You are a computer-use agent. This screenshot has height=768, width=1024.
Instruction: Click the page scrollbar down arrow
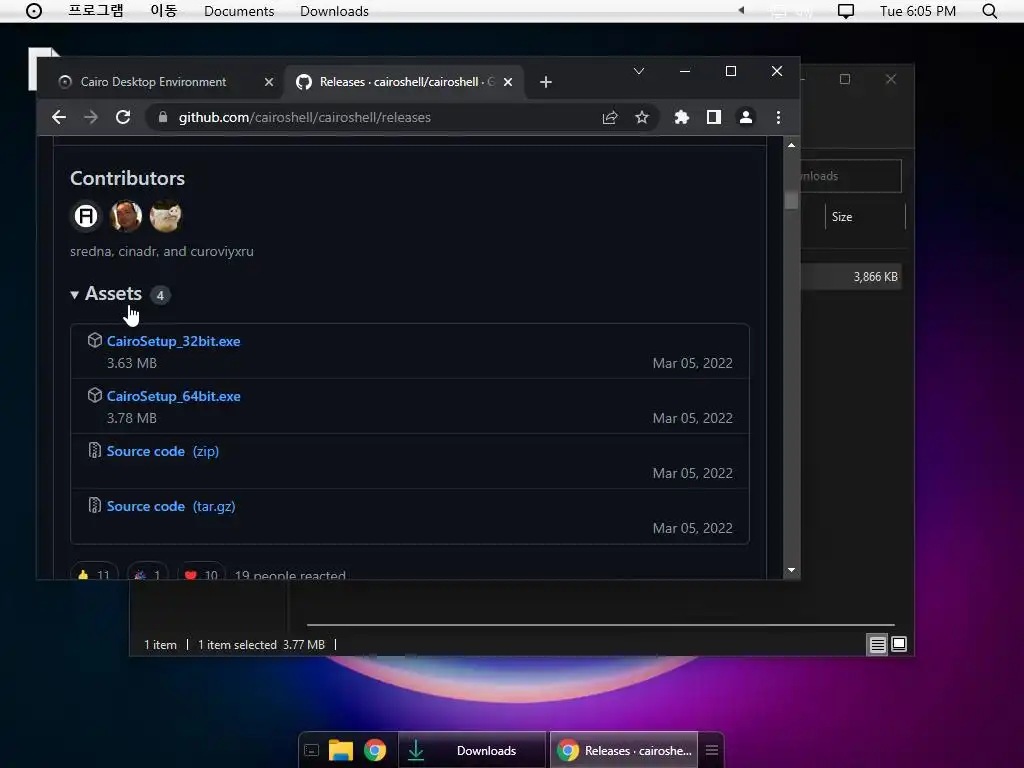click(792, 570)
